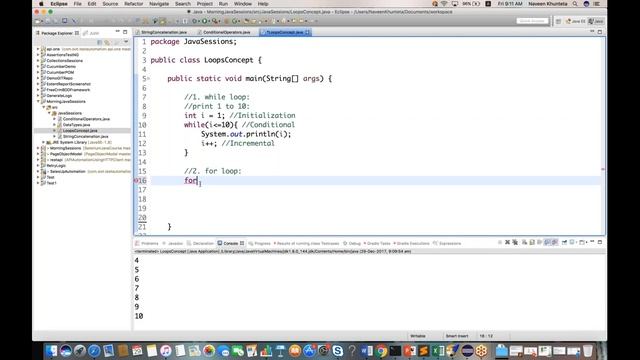Open the Expressions tab
This screenshot has width=640, height=360.
(x=447, y=243)
